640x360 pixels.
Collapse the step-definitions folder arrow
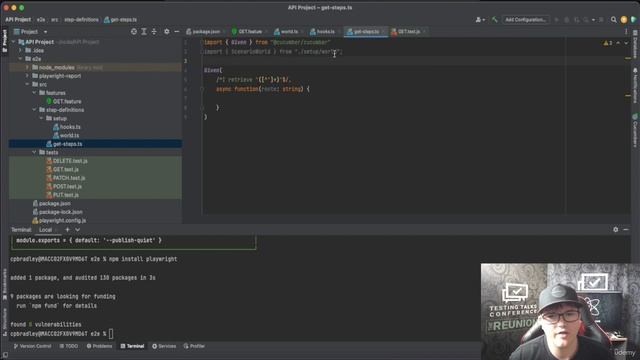click(x=34, y=110)
